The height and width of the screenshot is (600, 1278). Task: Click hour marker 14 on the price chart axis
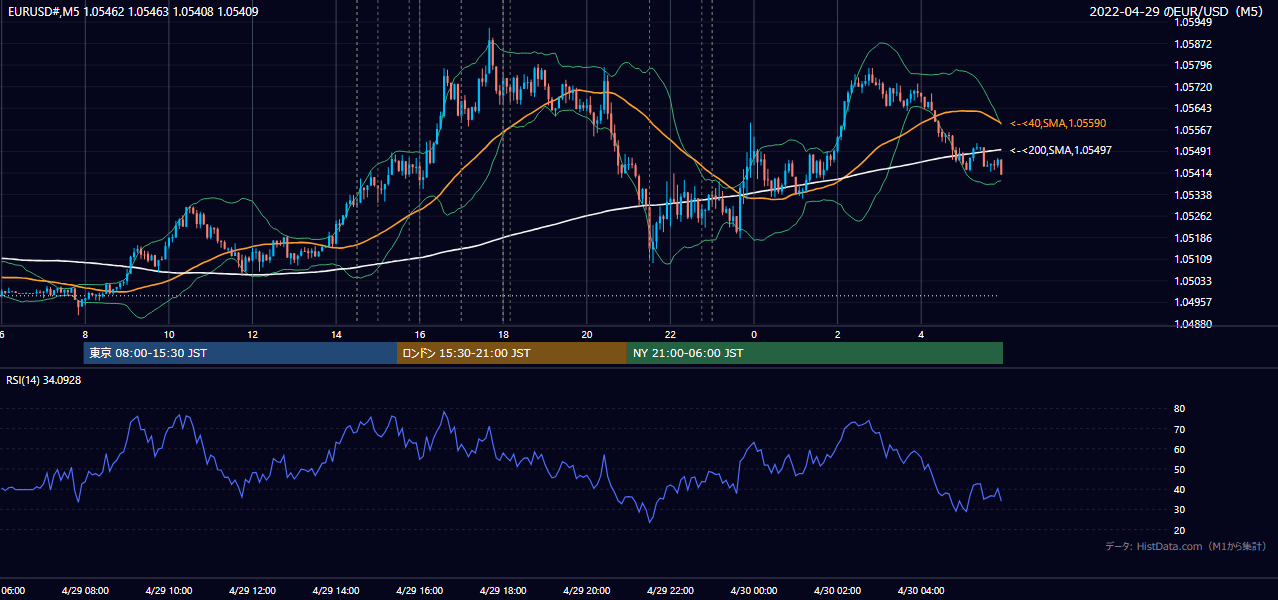[336, 334]
